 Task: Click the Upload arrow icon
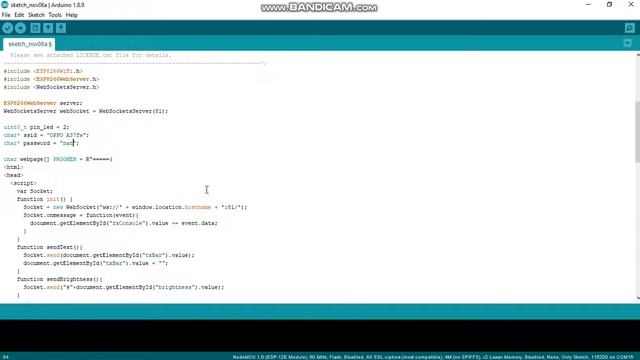tap(20, 28)
